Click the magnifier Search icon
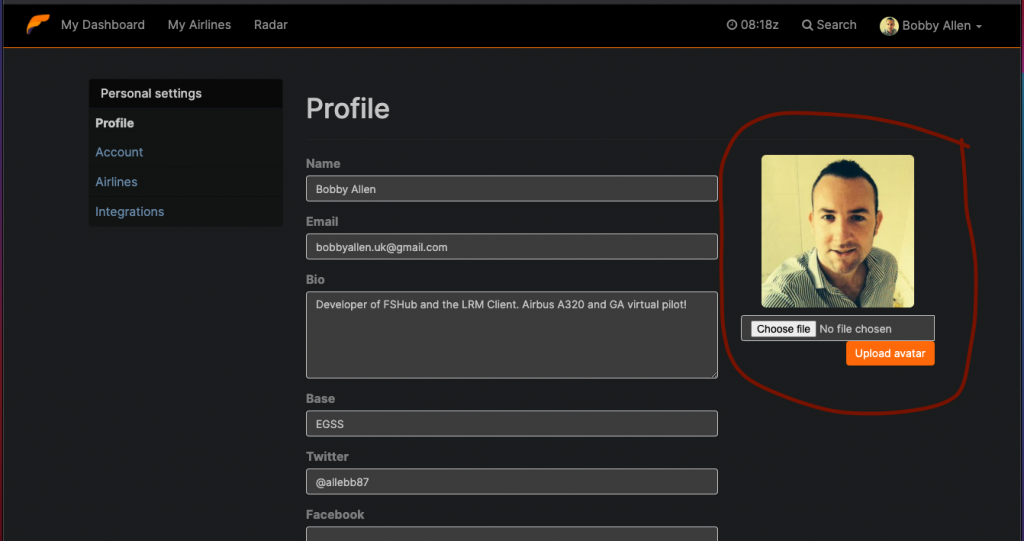 tap(807, 25)
